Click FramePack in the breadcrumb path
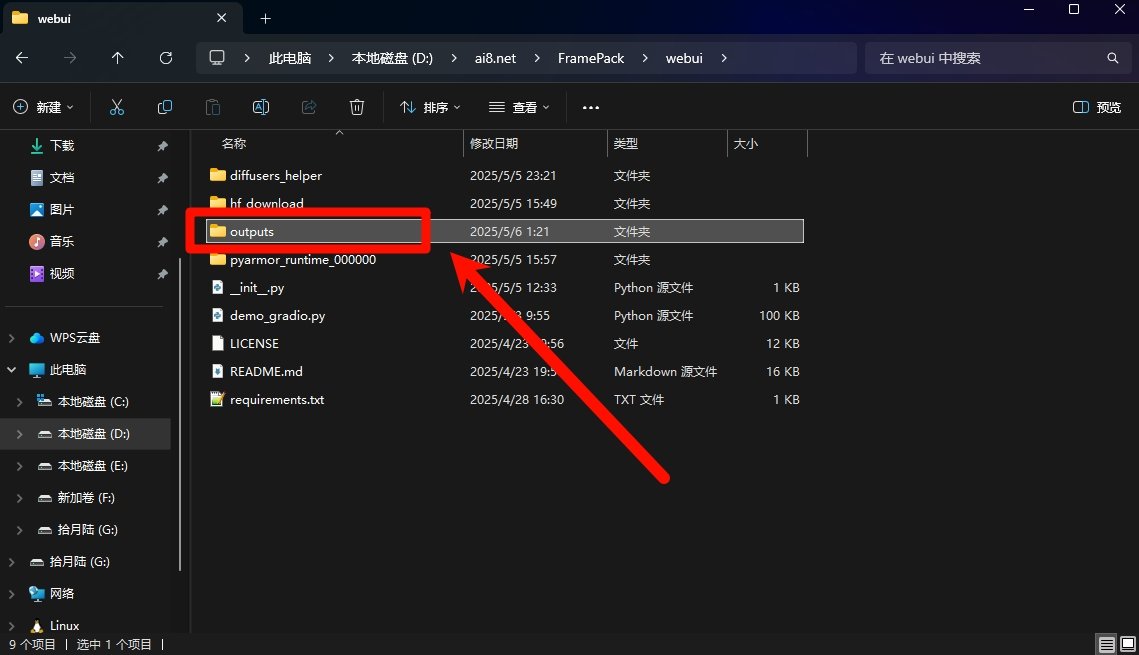Screen dimensions: 1139x655 591,58
